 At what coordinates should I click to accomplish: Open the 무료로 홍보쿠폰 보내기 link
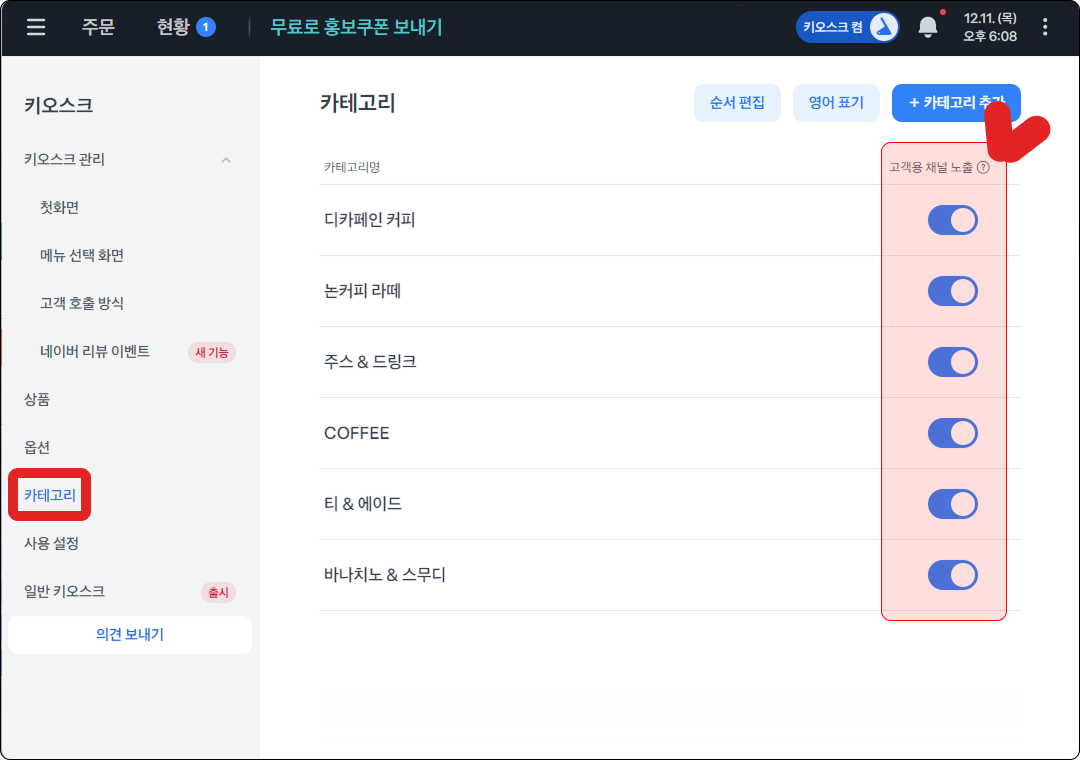[356, 27]
